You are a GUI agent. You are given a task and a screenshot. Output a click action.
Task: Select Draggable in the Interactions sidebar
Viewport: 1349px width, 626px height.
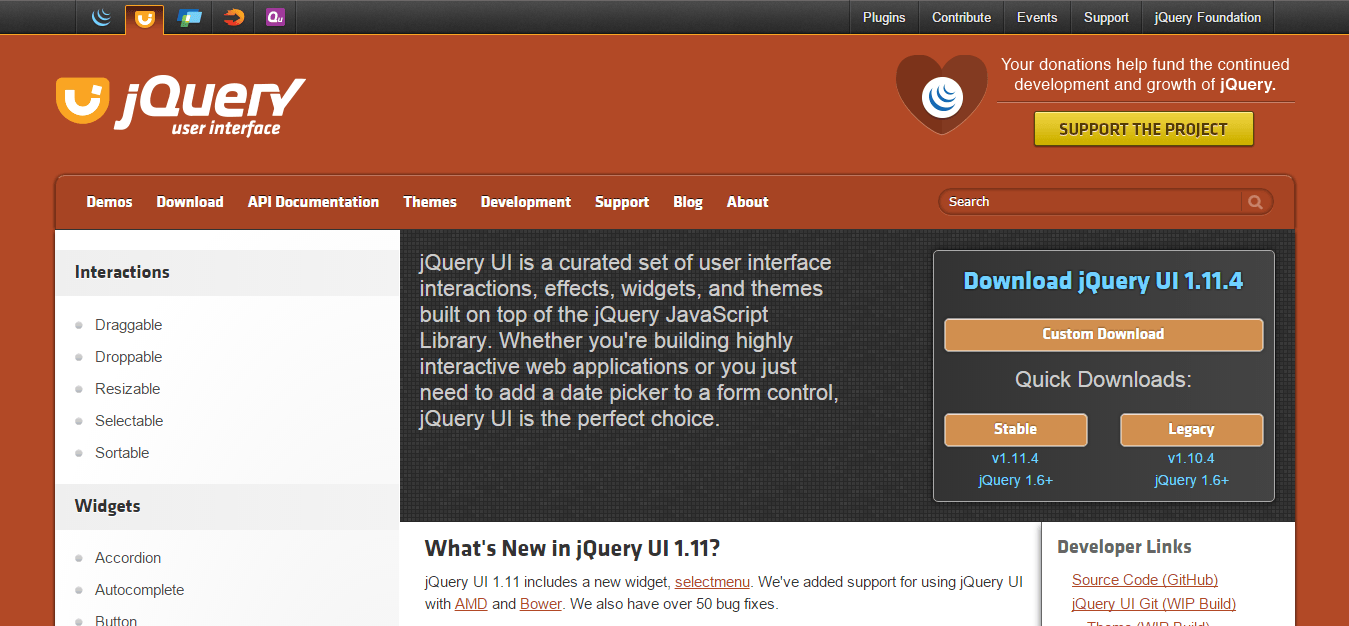128,324
